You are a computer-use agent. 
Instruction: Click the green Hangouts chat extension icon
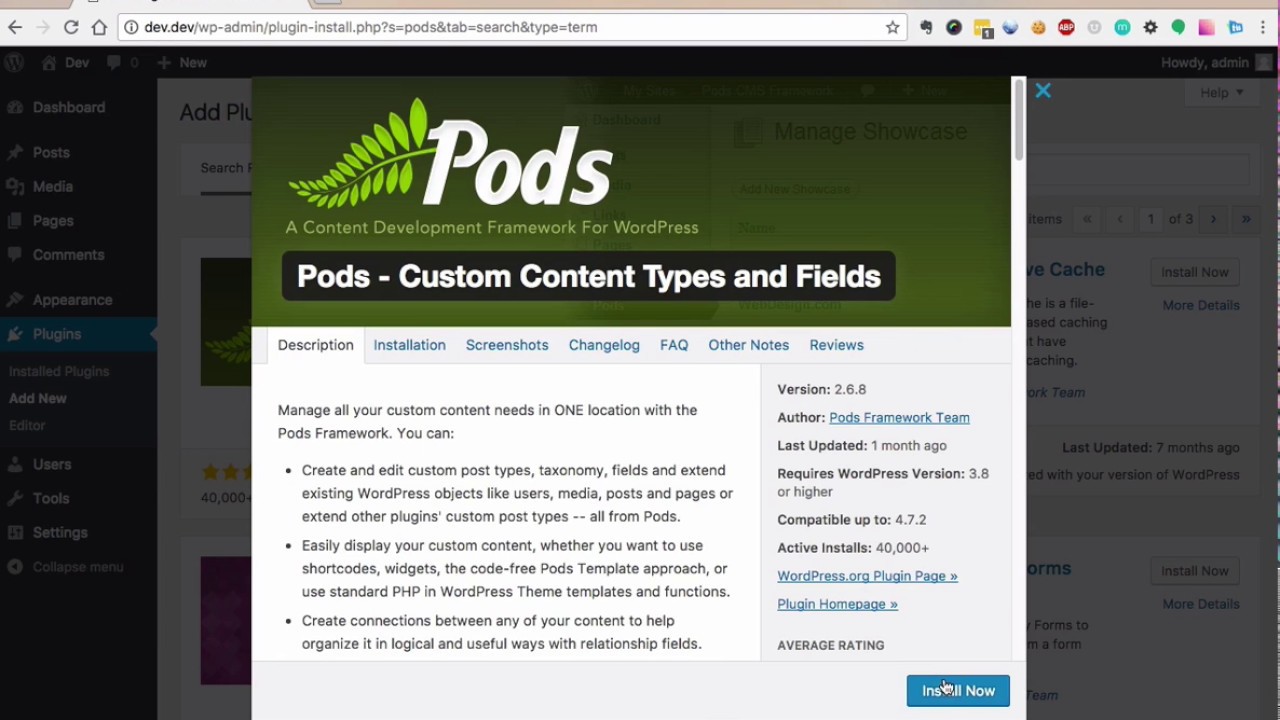point(1178,28)
